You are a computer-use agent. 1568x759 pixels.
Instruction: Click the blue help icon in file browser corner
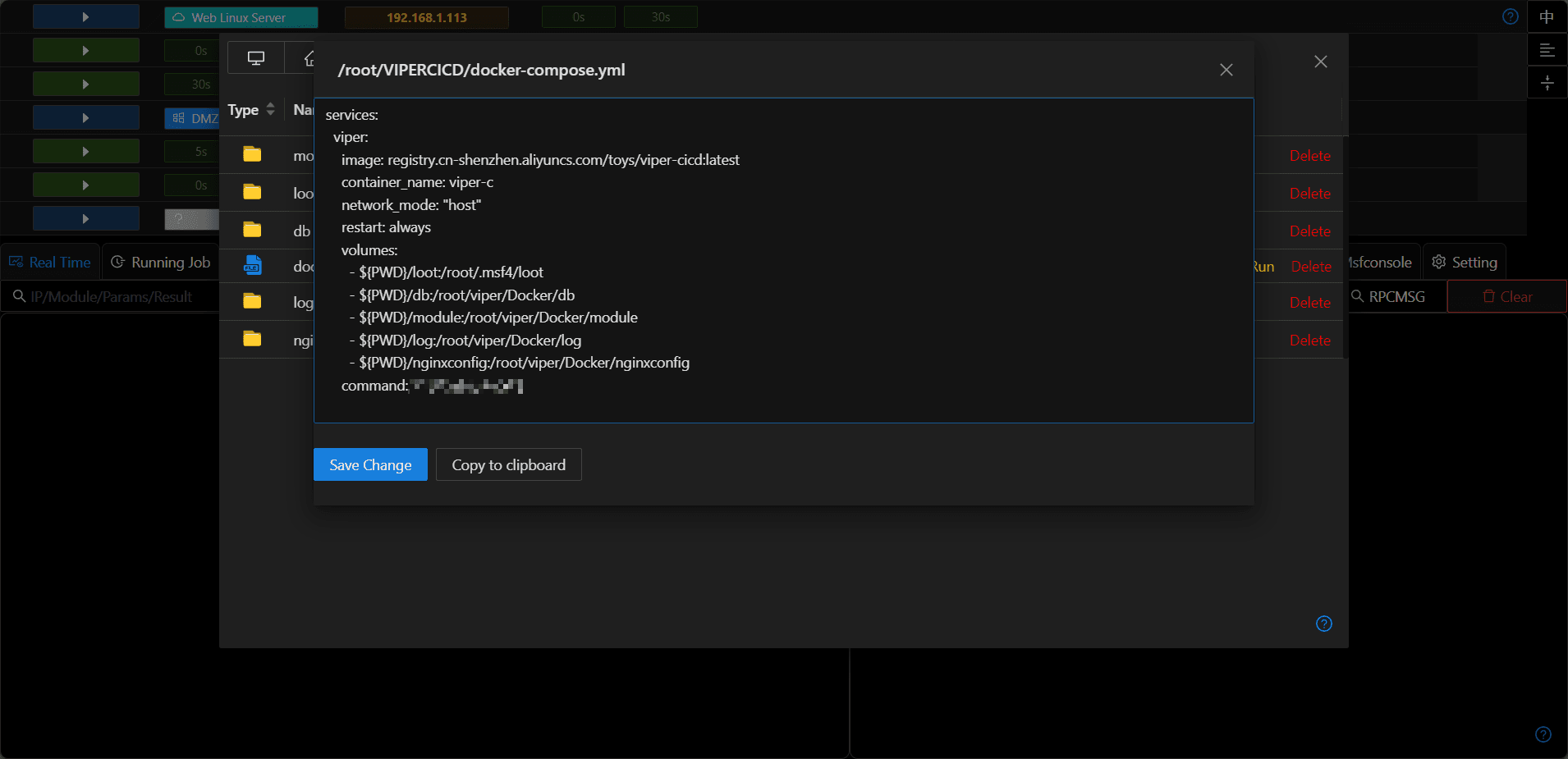coord(1323,624)
